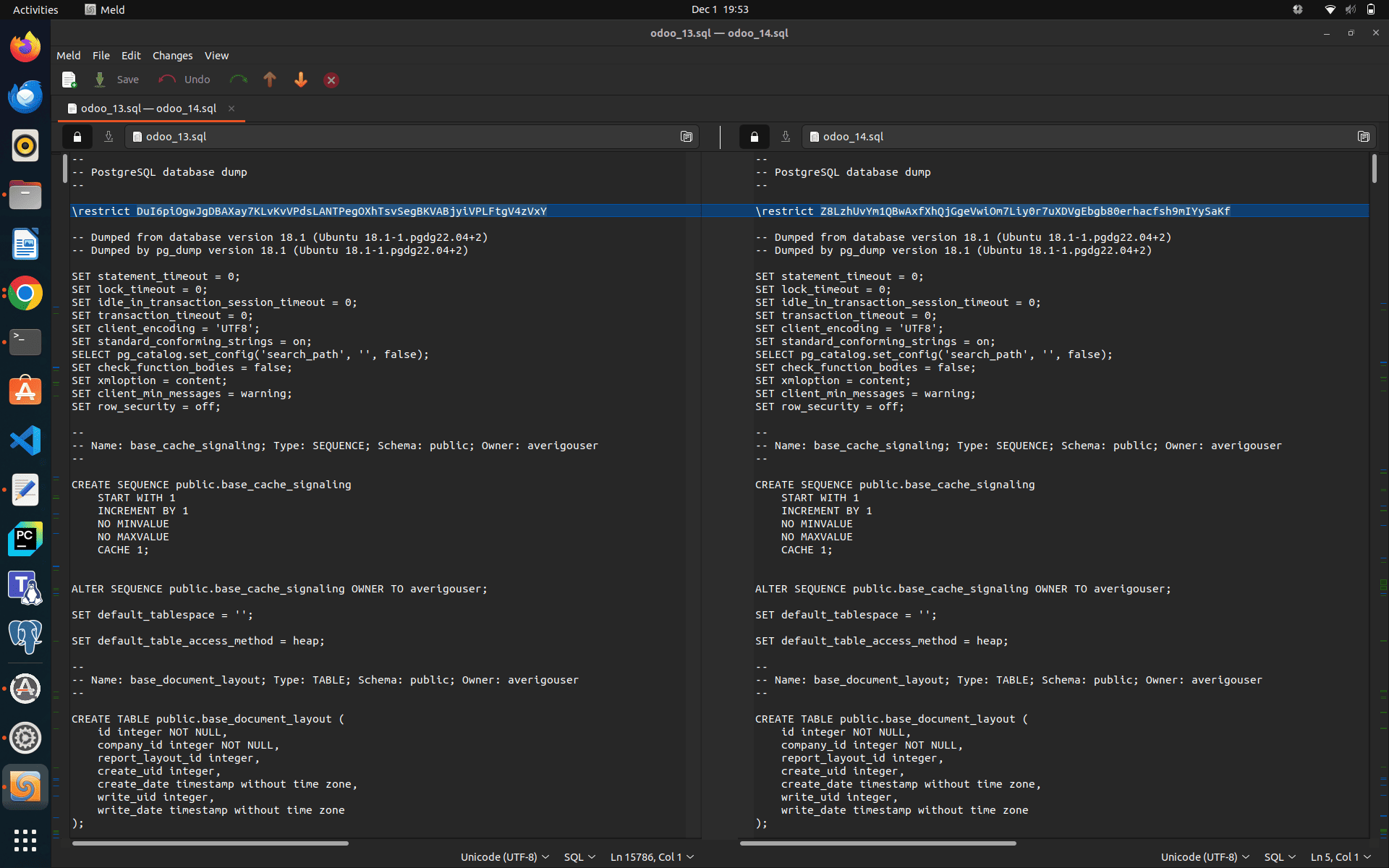1389x868 pixels.
Task: Open the Changes menu
Action: coord(172,56)
